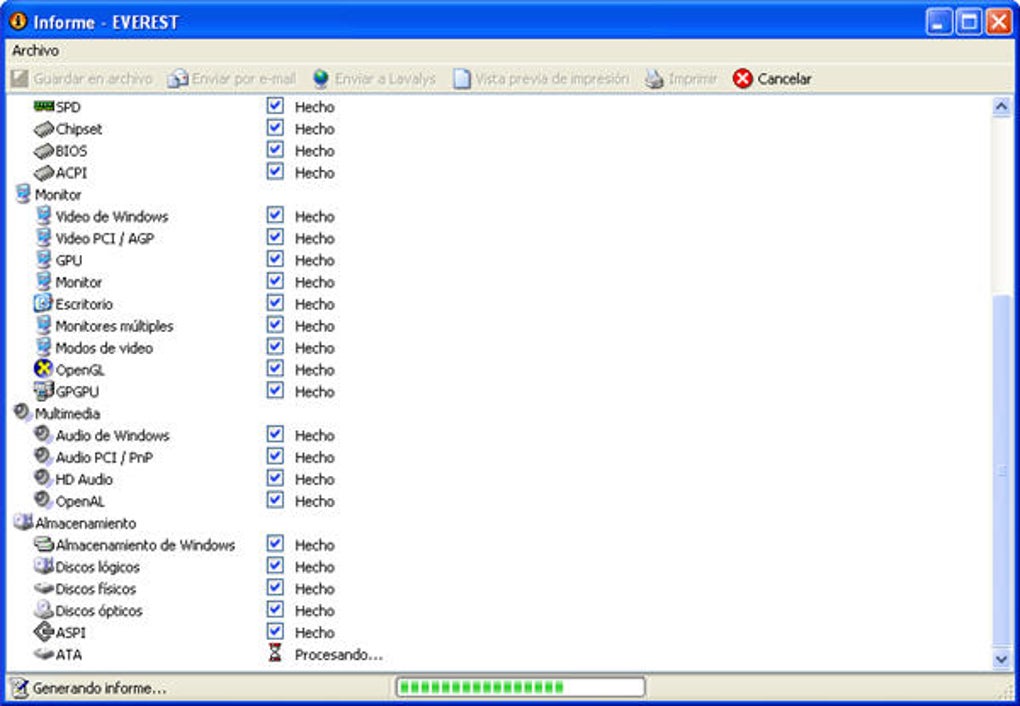Click the scrollbar up arrow

[x=1002, y=107]
